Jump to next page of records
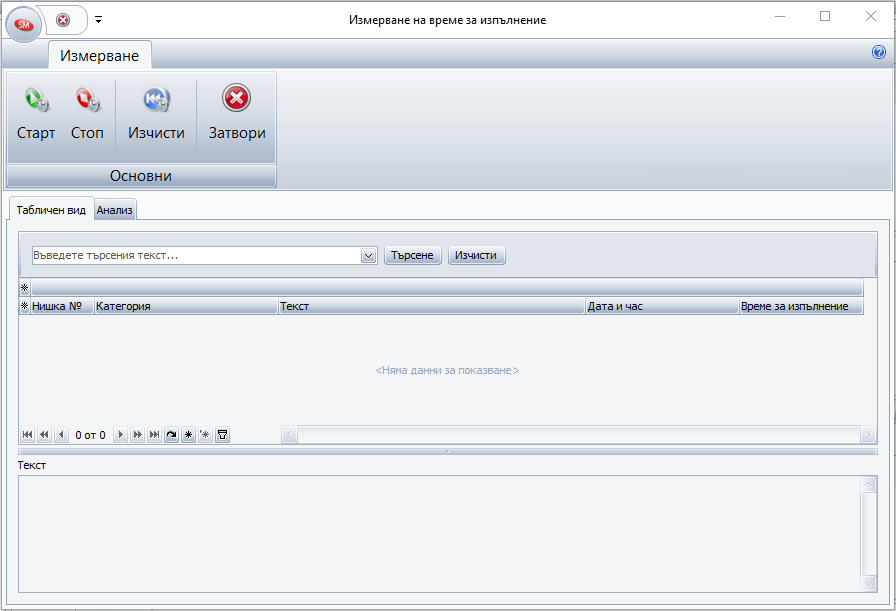Viewport: 896px width, 611px height. pos(137,435)
